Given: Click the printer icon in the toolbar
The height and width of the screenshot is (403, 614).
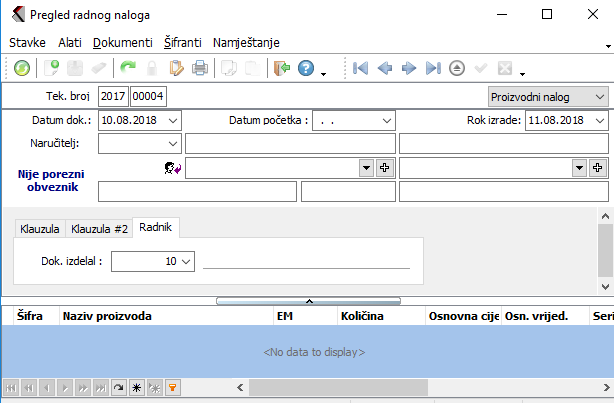Looking at the screenshot, I should click(x=200, y=69).
